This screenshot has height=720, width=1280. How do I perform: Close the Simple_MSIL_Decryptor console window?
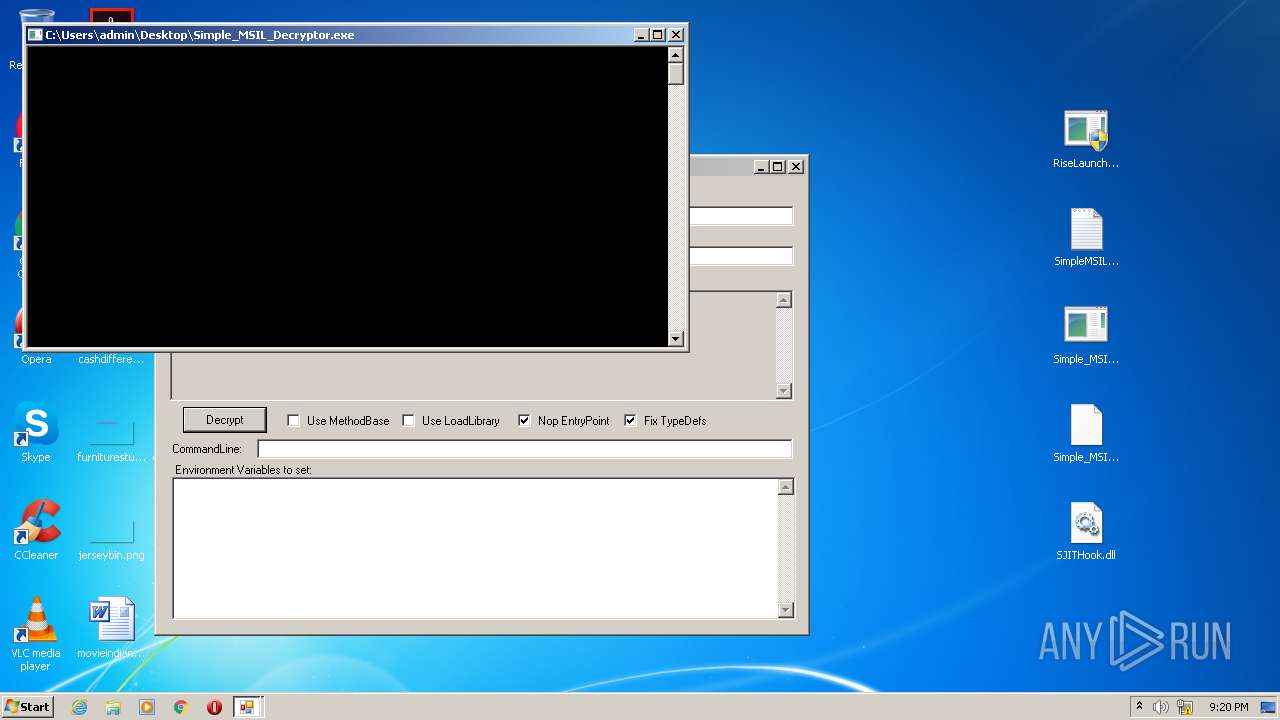(x=676, y=35)
